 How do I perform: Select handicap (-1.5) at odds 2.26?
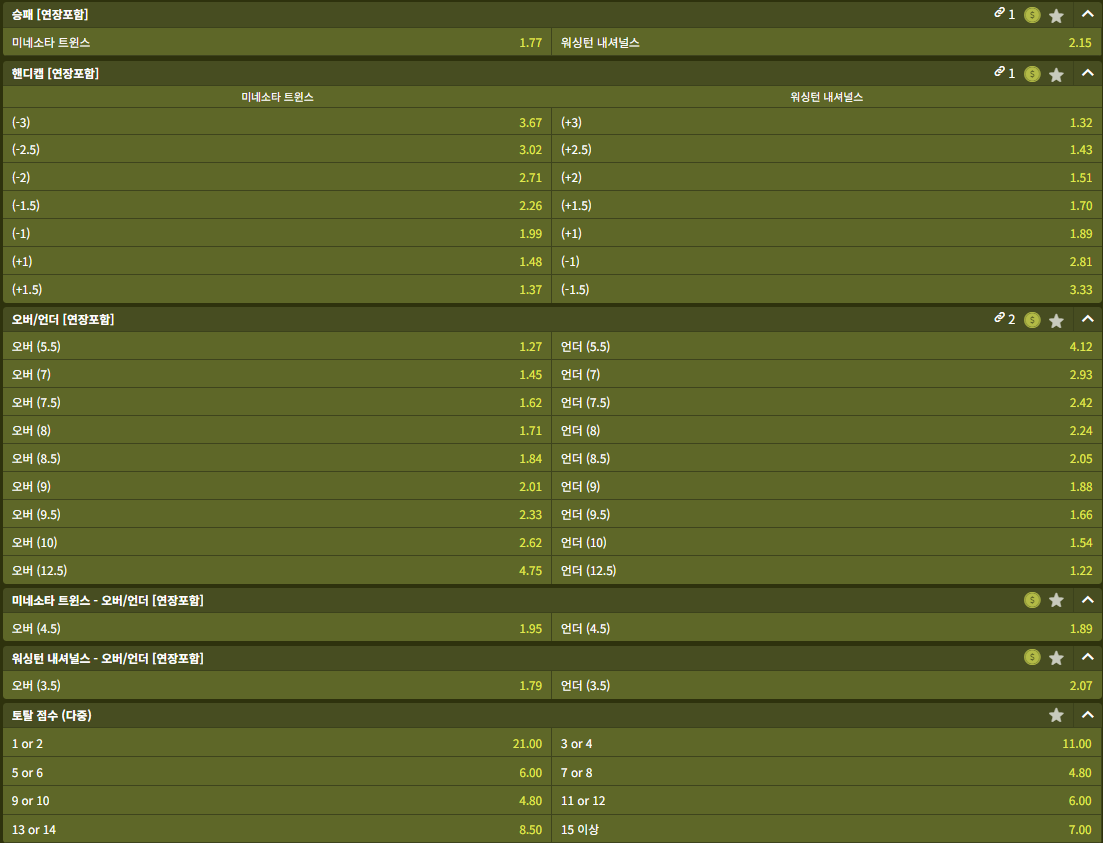(277, 205)
